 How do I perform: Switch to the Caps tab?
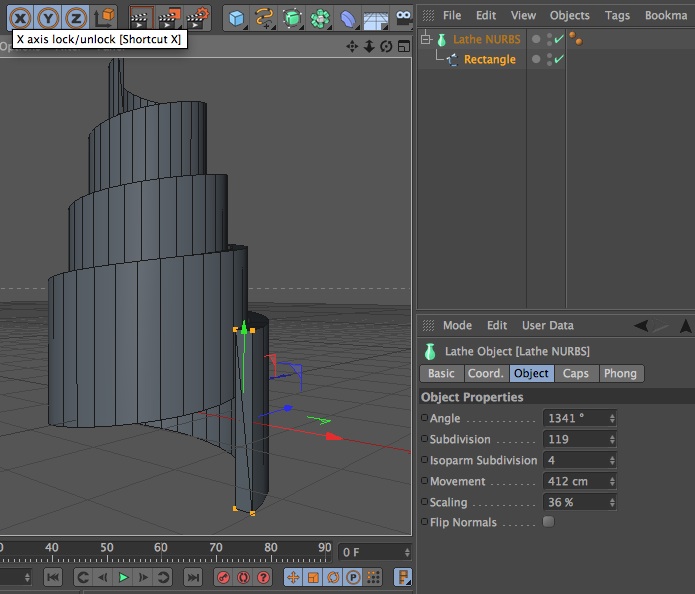[x=575, y=374]
